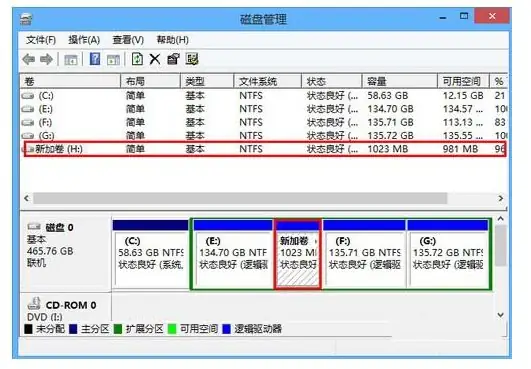Open the 查看(V) menu
Image resolution: width=531 pixels, height=369 pixels.
click(128, 40)
